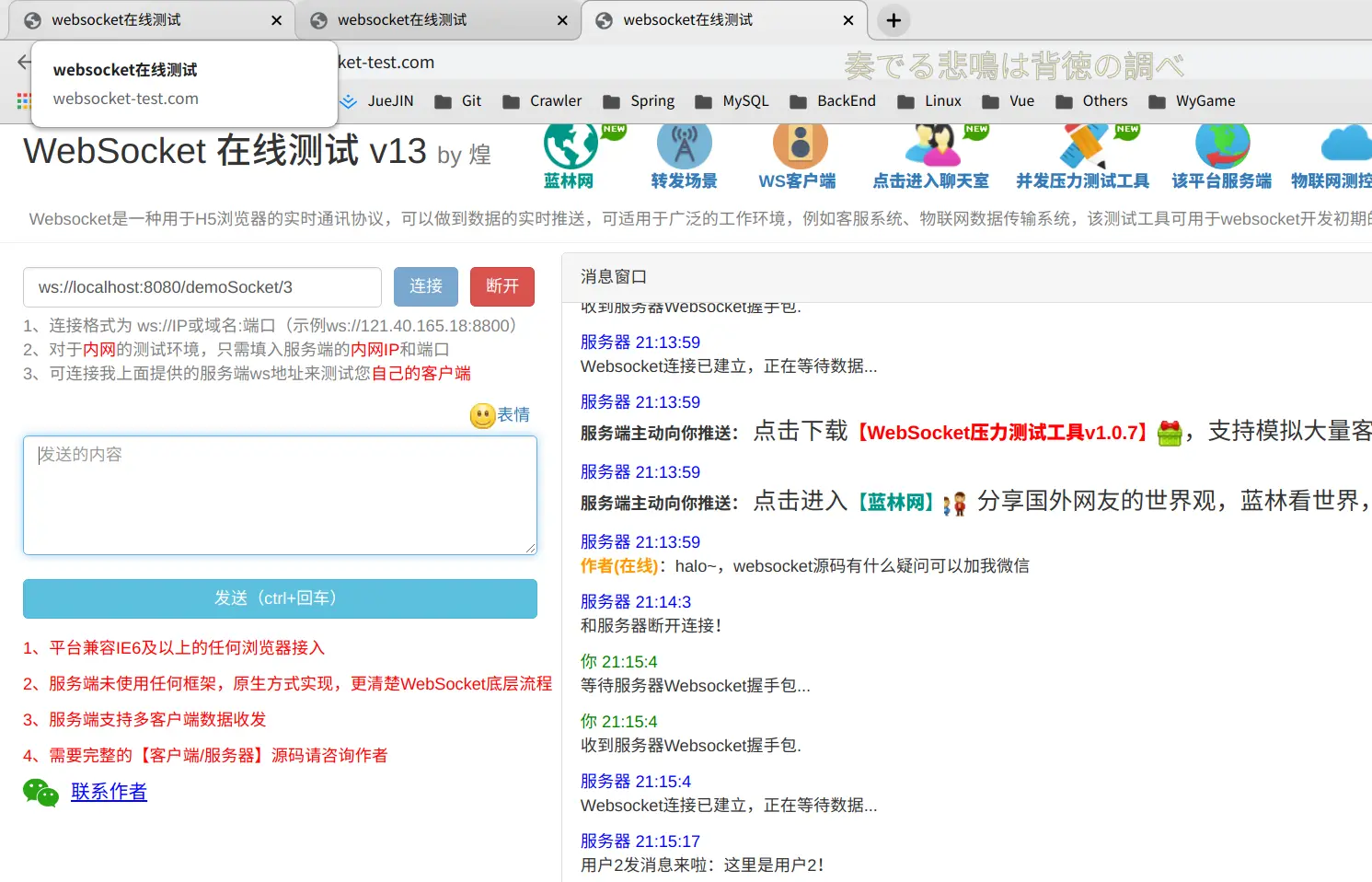Expand the Spring bookmark folder
Screen dimensions: 1372x882
(639, 101)
